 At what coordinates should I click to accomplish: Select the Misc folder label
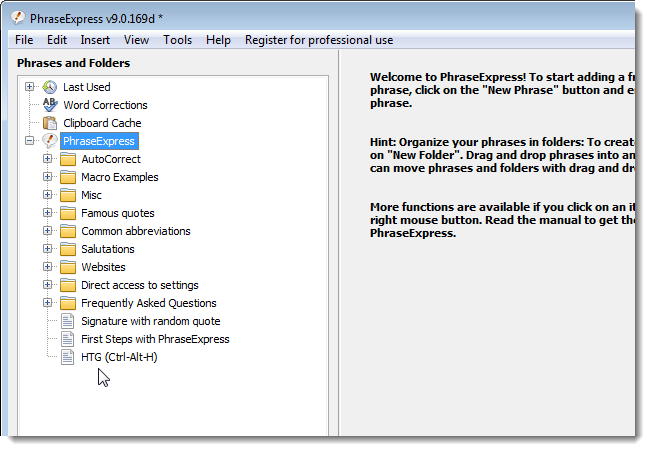pos(91,195)
